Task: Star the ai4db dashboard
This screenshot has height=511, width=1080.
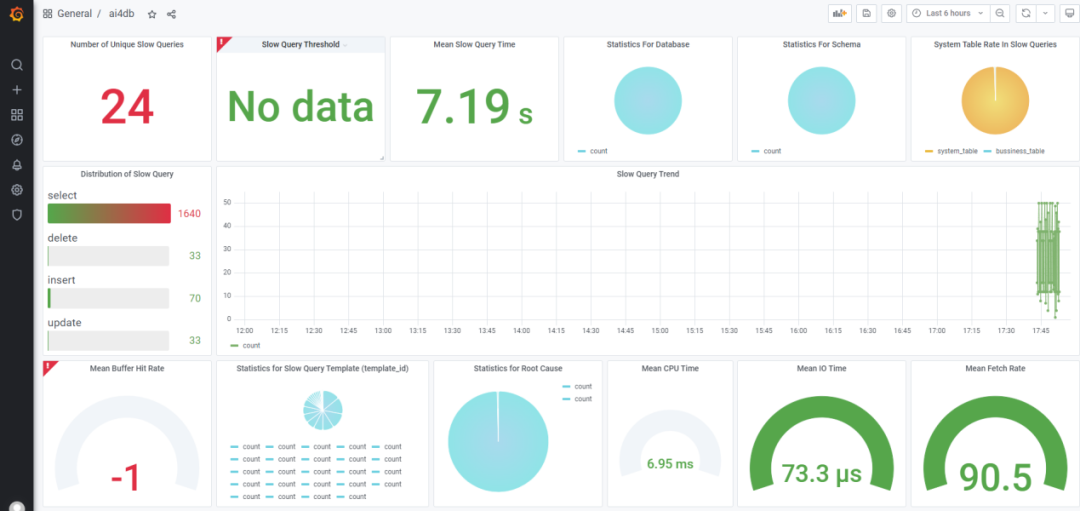Action: click(152, 14)
